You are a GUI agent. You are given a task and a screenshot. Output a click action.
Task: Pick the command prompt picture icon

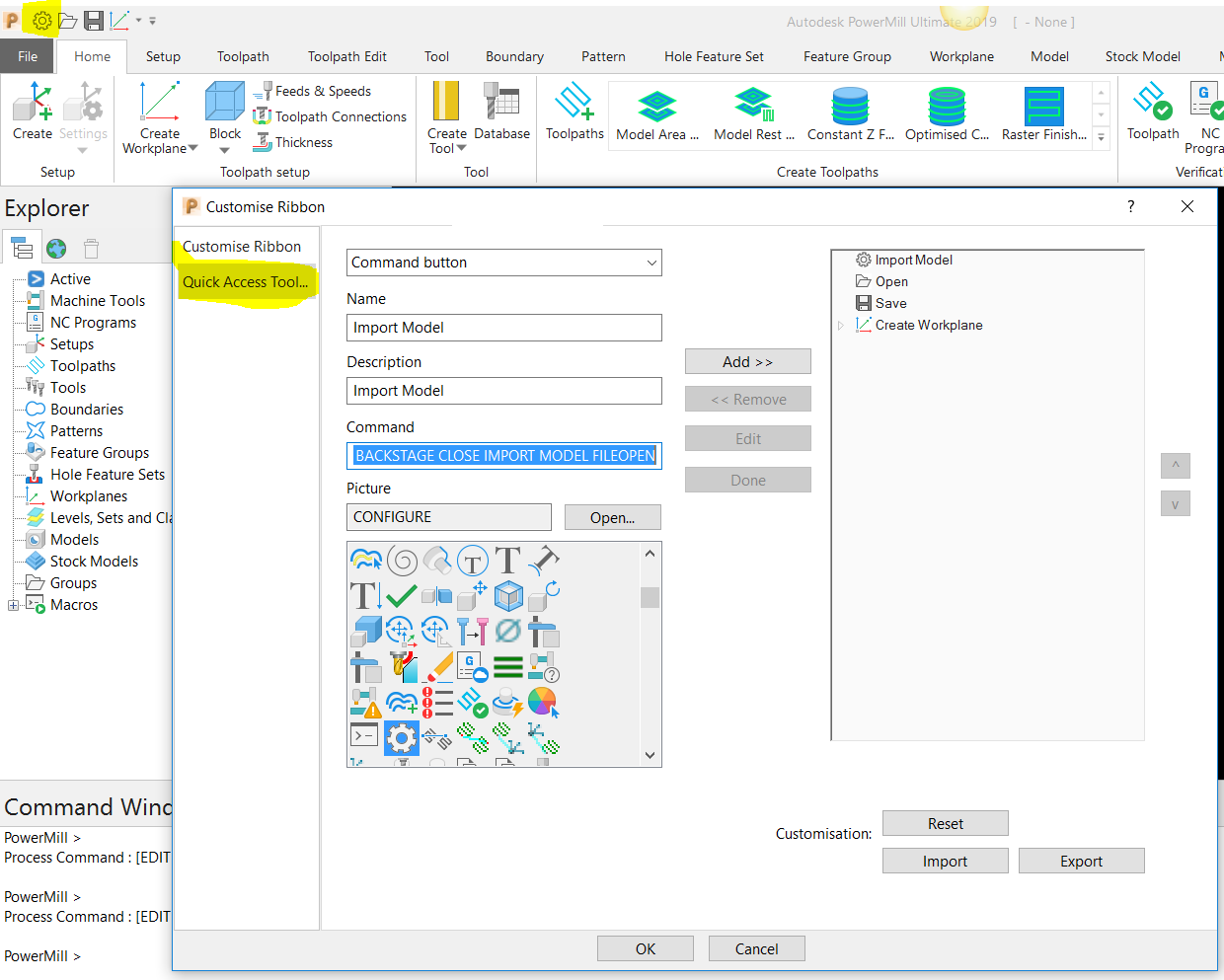pos(365,735)
